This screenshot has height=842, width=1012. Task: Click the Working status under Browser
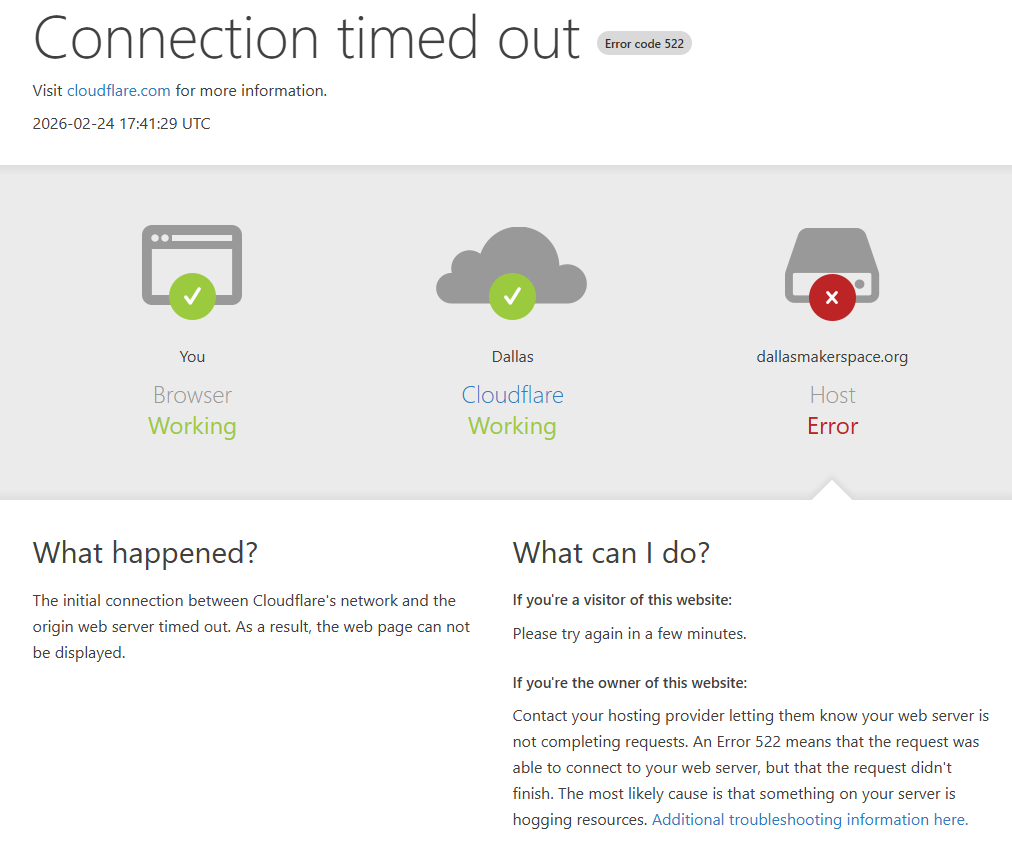point(192,426)
